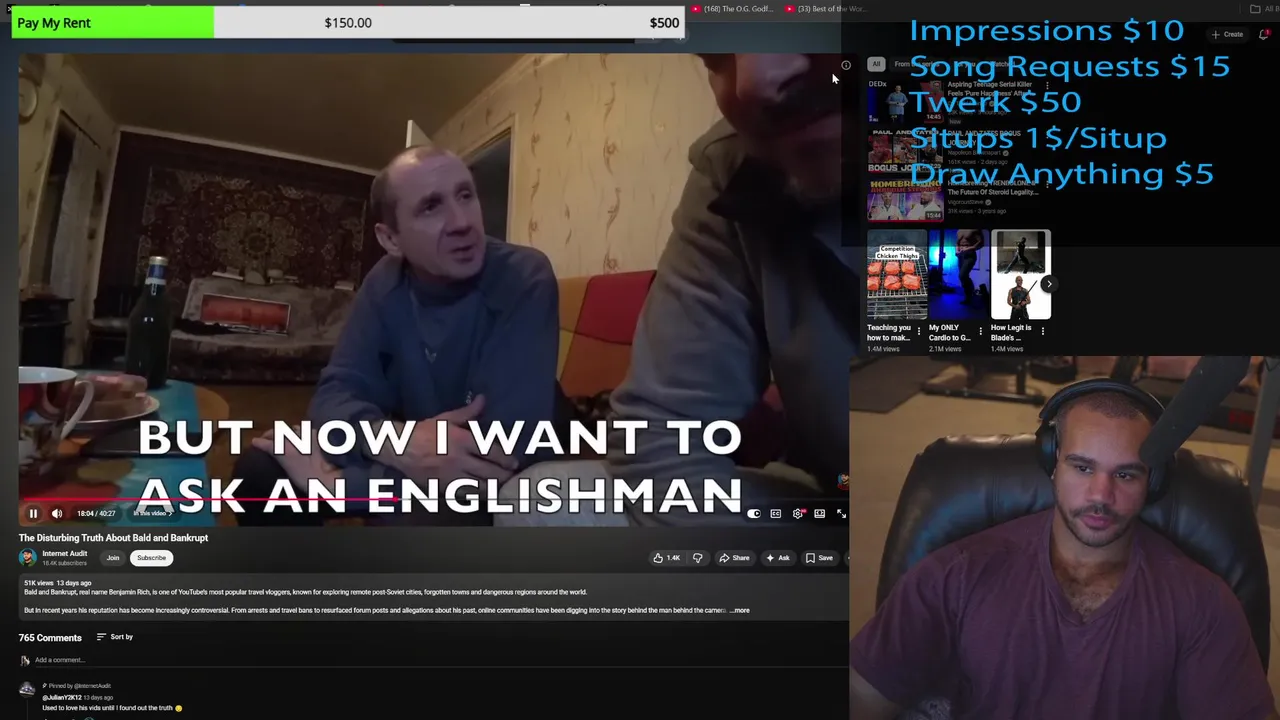Viewport: 1280px width, 720px height.
Task: Click the info icon beside video
Action: pyautogui.click(x=846, y=66)
